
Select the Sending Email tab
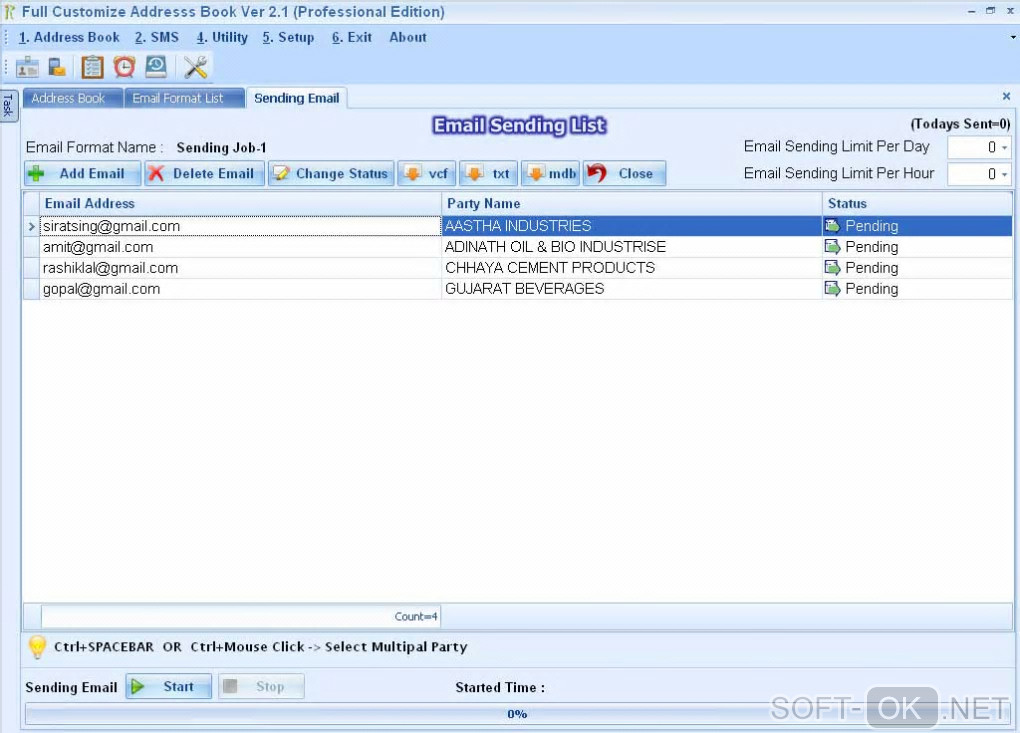297,98
